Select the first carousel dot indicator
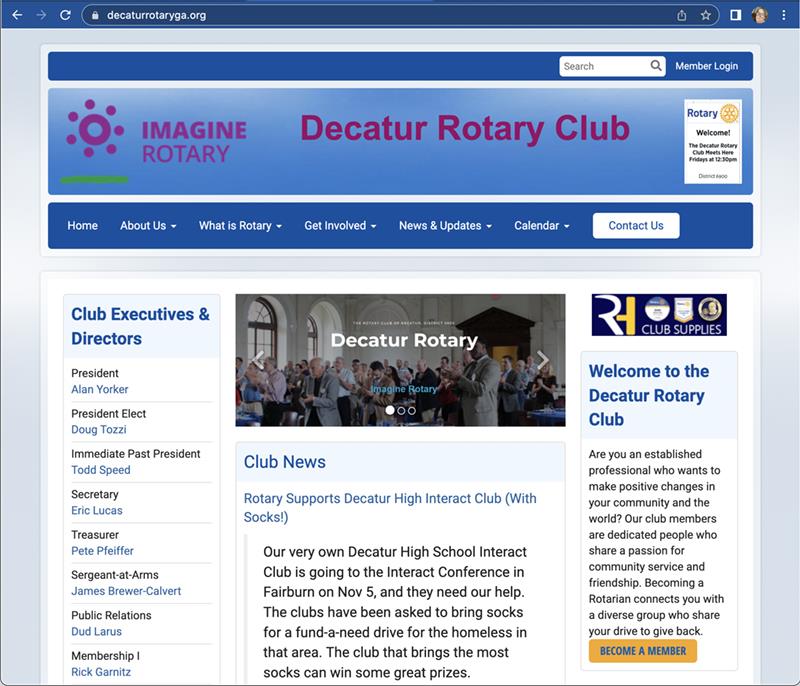The image size is (800, 686). (x=390, y=410)
